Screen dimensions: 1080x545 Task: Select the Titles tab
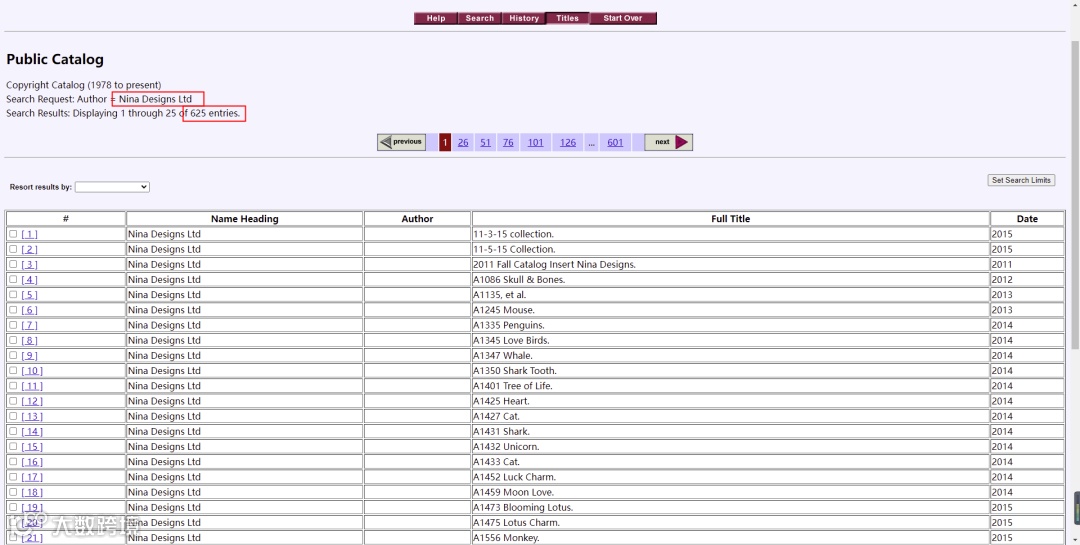click(568, 19)
